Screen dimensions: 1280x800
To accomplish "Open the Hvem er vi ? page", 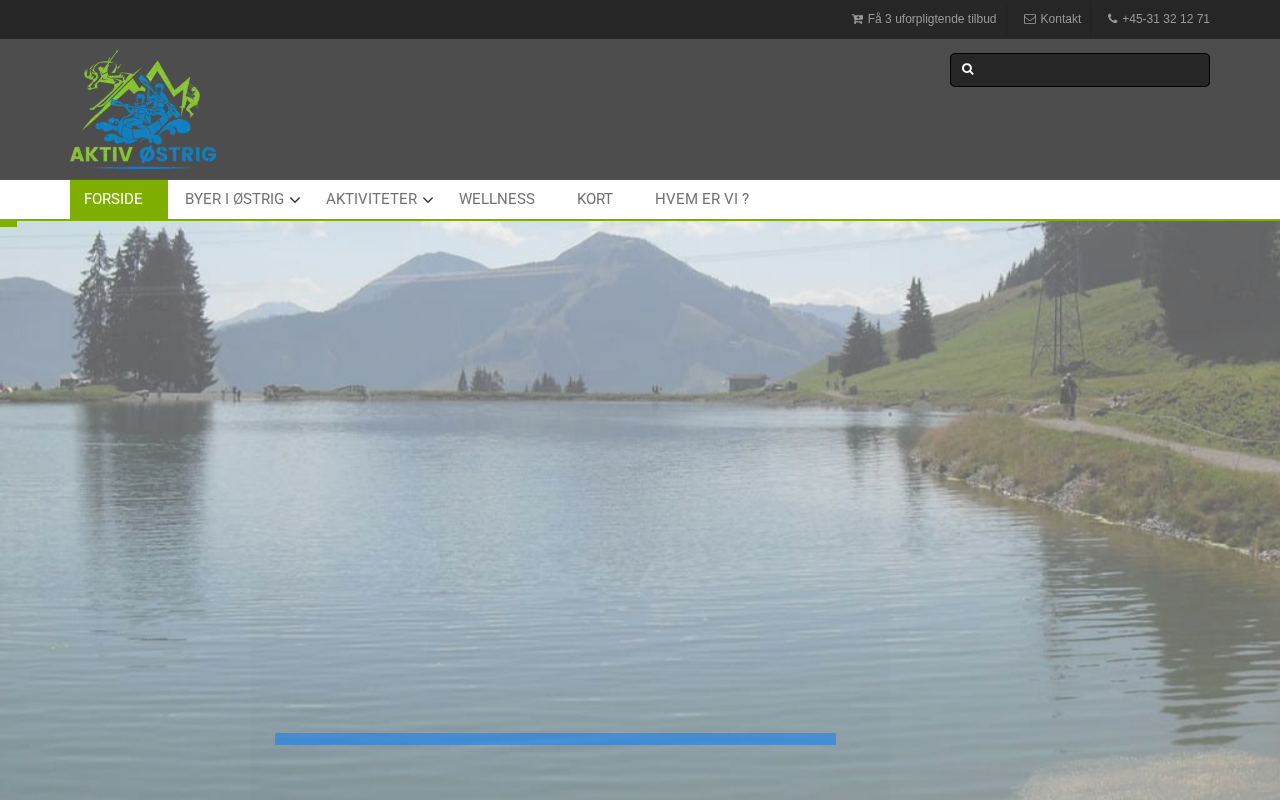I will coord(702,199).
